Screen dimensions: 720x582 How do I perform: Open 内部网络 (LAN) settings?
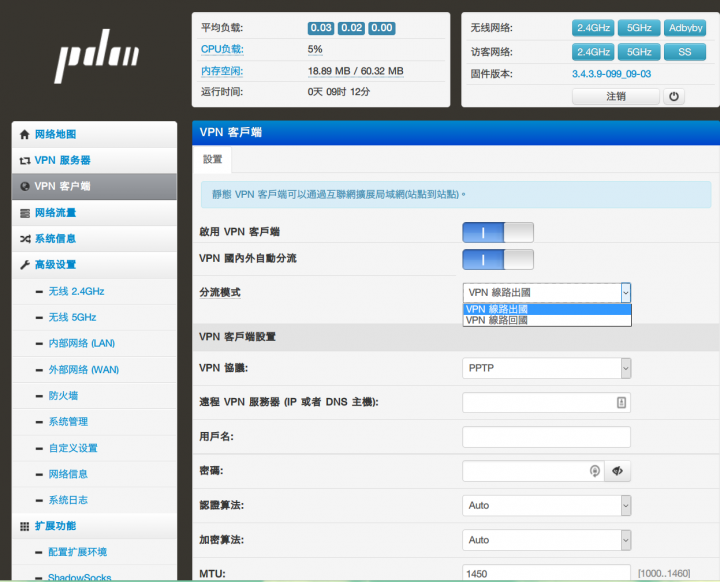82,344
